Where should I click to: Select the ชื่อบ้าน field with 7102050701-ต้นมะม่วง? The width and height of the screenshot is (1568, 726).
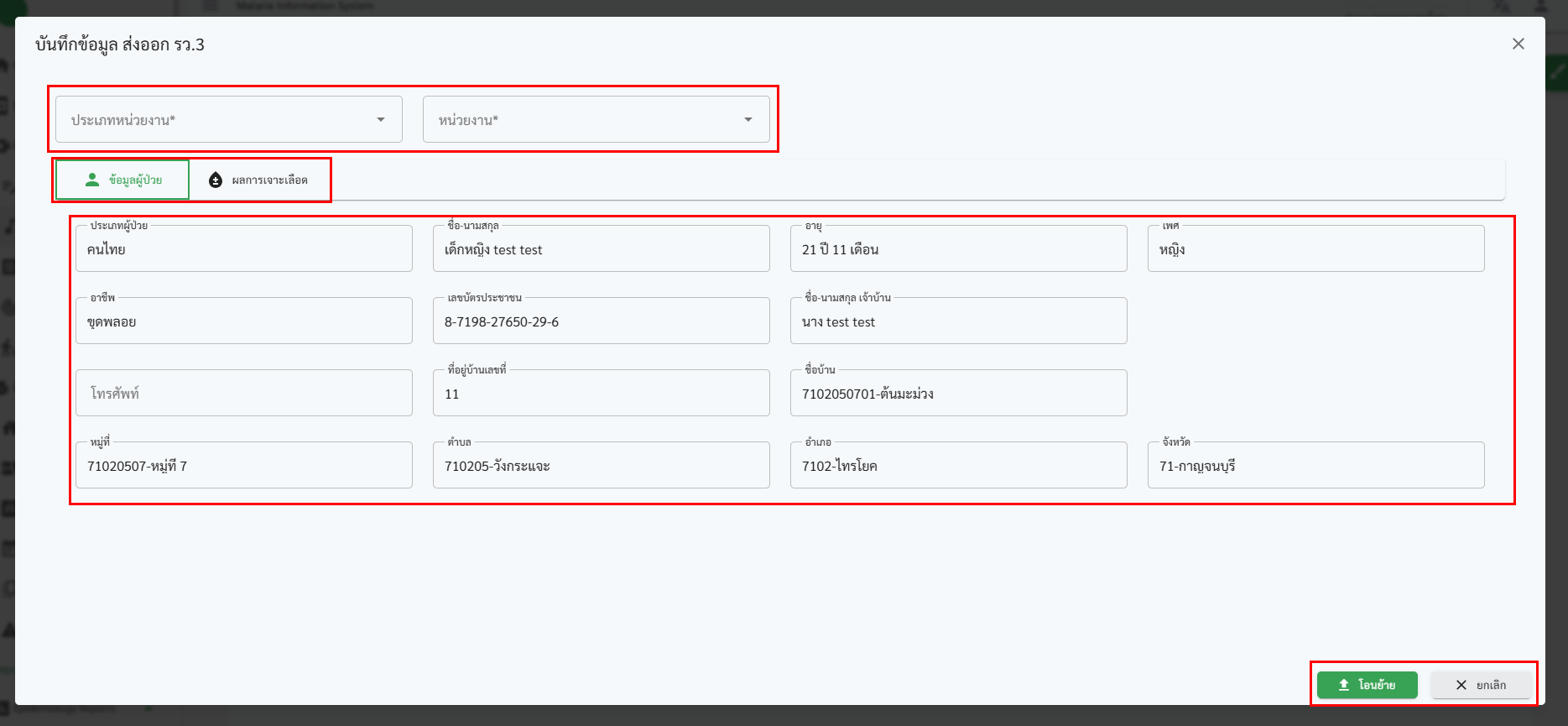[x=958, y=394]
